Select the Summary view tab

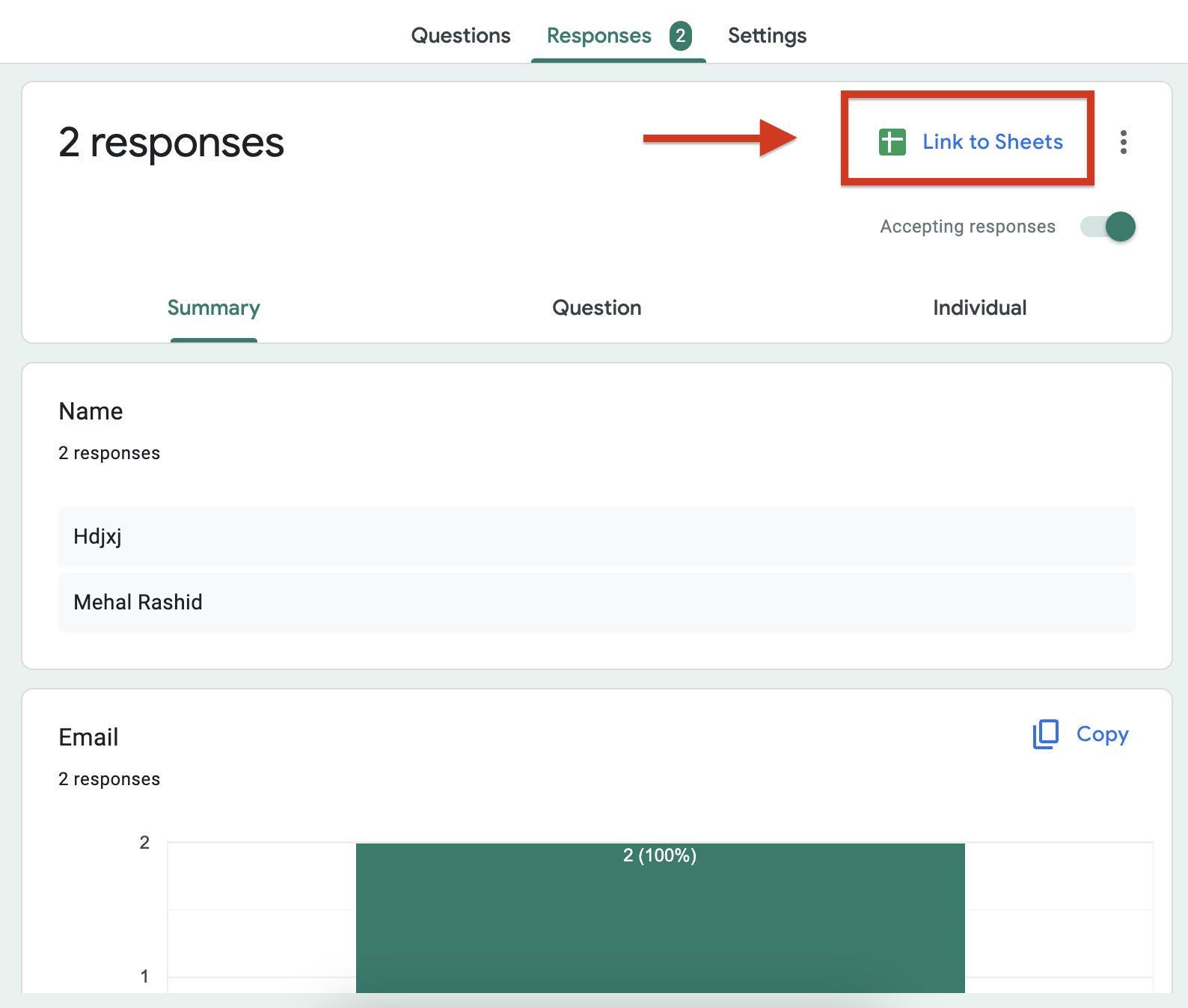point(214,308)
